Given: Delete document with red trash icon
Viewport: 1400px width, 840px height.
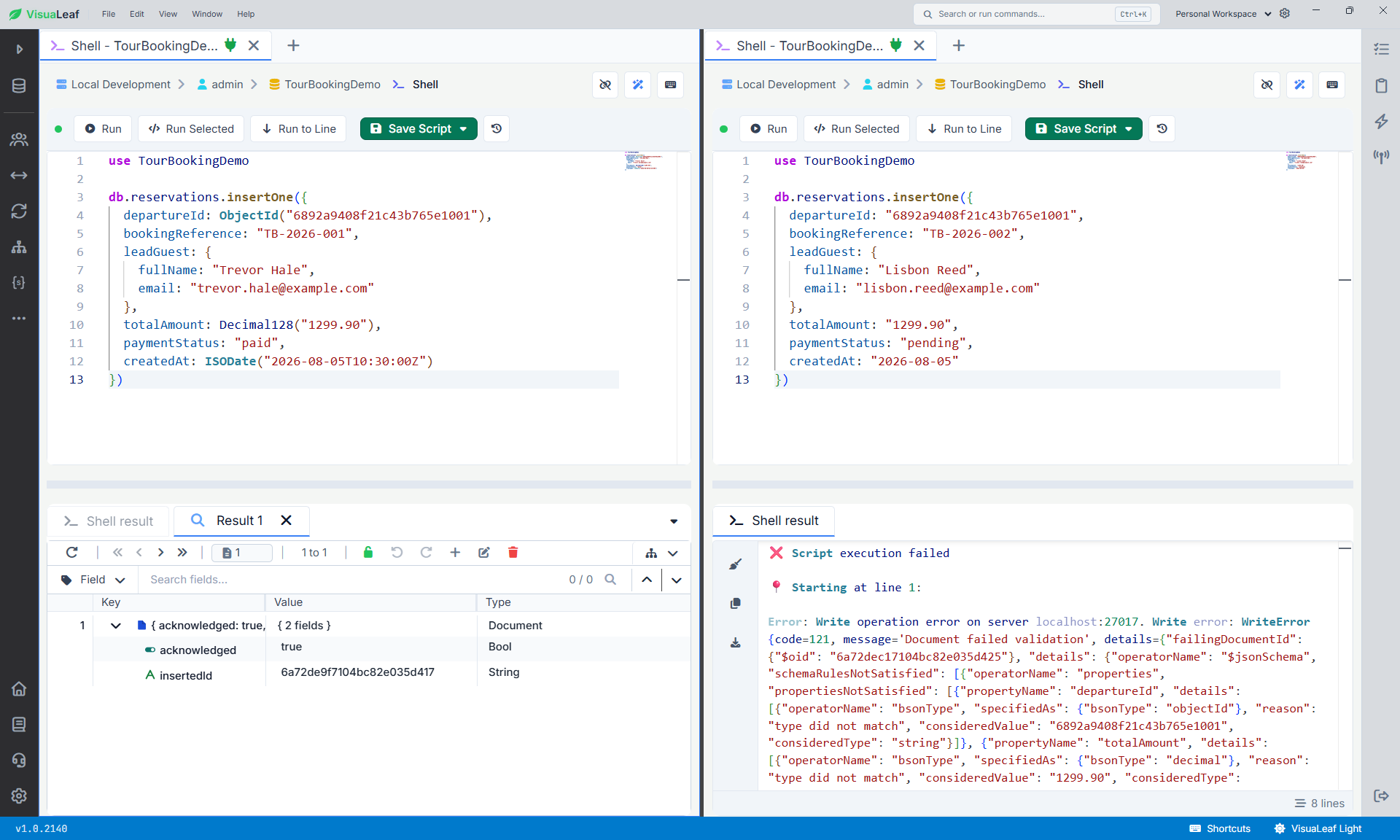Looking at the screenshot, I should [x=513, y=553].
